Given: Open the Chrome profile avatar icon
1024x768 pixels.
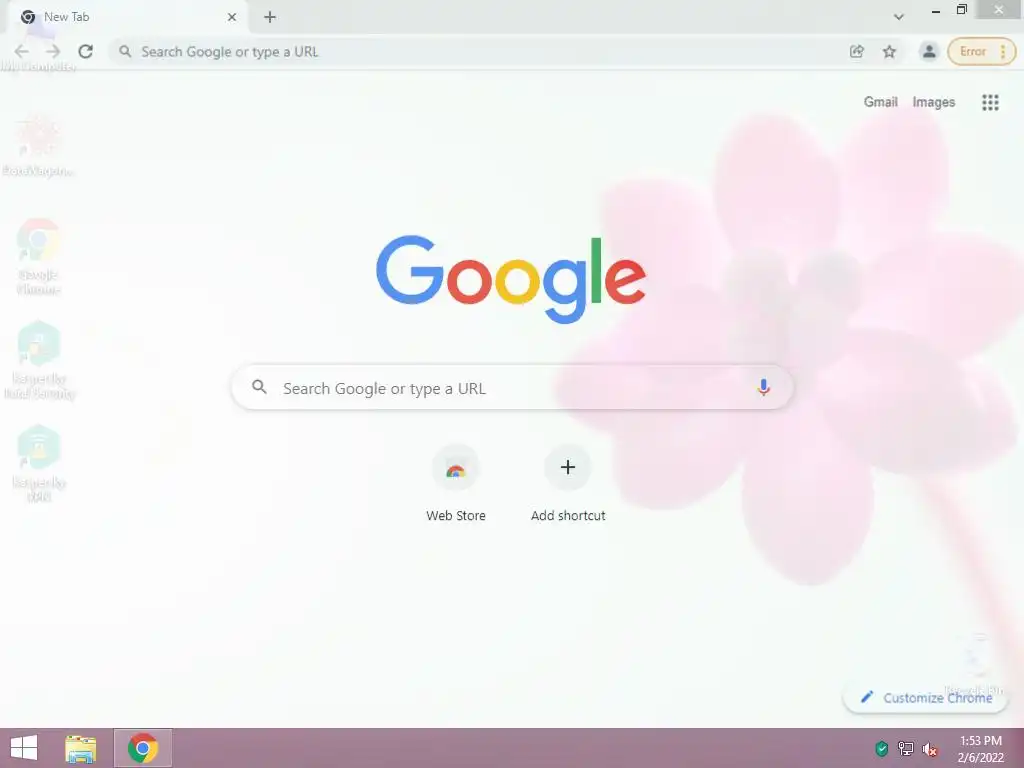Looking at the screenshot, I should [929, 52].
